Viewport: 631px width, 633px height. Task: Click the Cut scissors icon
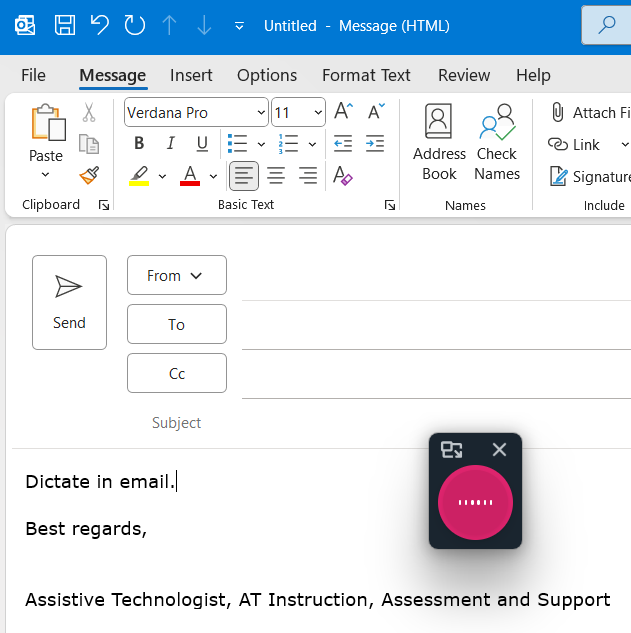coord(89,113)
